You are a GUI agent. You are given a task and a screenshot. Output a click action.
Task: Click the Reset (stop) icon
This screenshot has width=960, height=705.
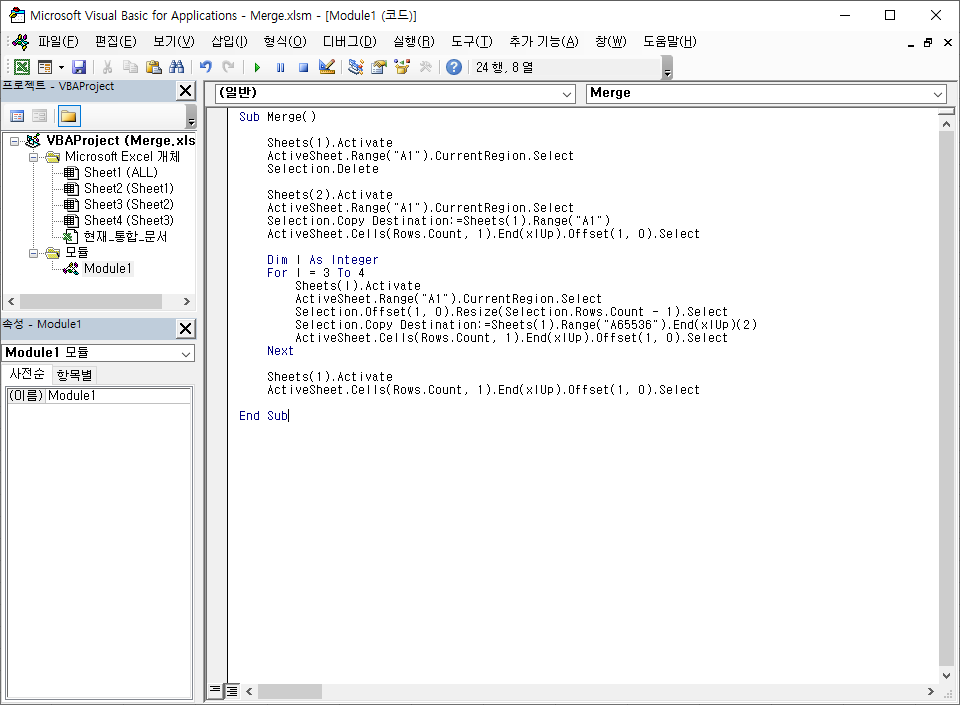click(303, 67)
